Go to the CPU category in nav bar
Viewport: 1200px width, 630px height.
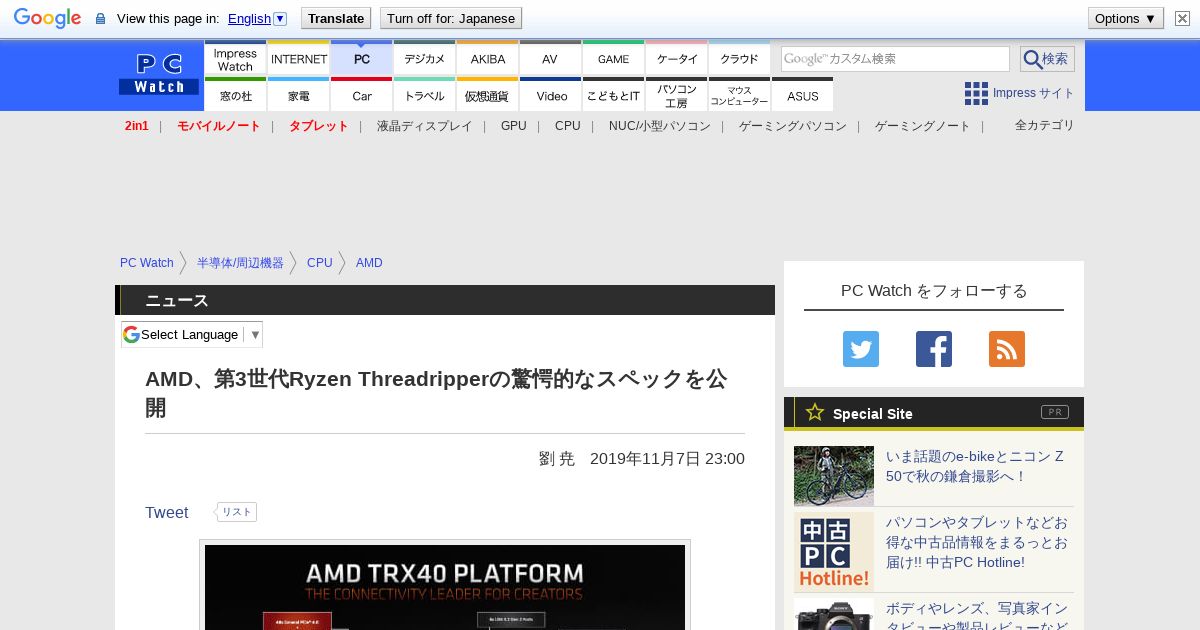point(568,126)
